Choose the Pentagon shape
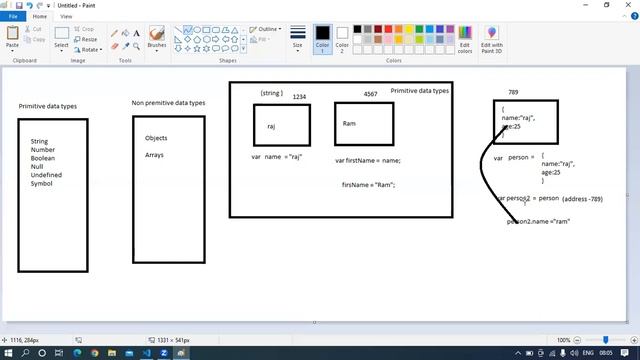The height and width of the screenshot is (360, 640). [x=197, y=39]
